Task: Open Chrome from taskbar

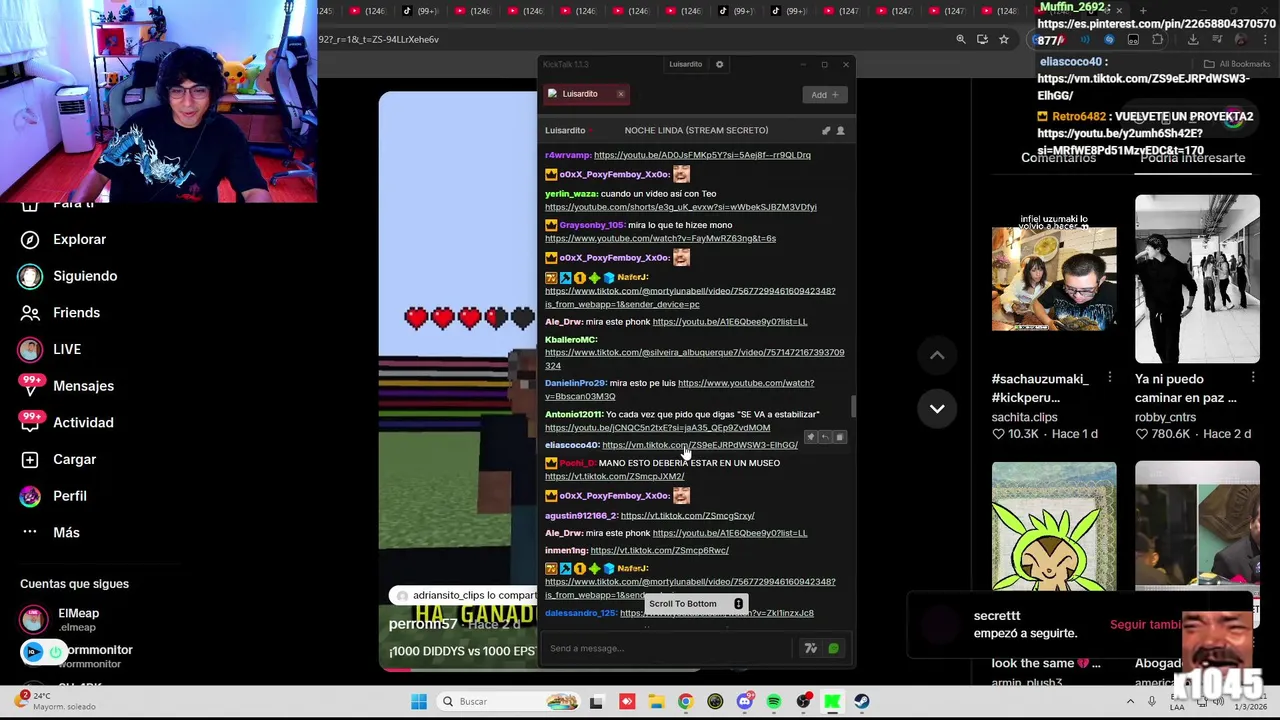Action: tap(685, 701)
